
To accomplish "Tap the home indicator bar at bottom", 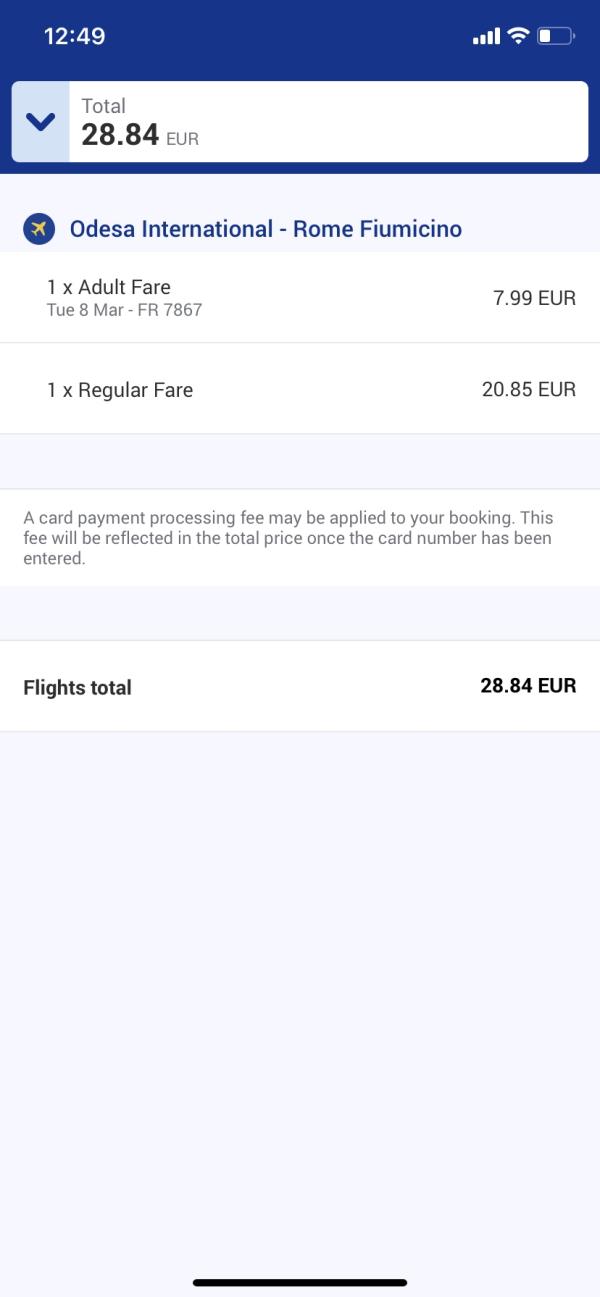I will click(x=300, y=1282).
